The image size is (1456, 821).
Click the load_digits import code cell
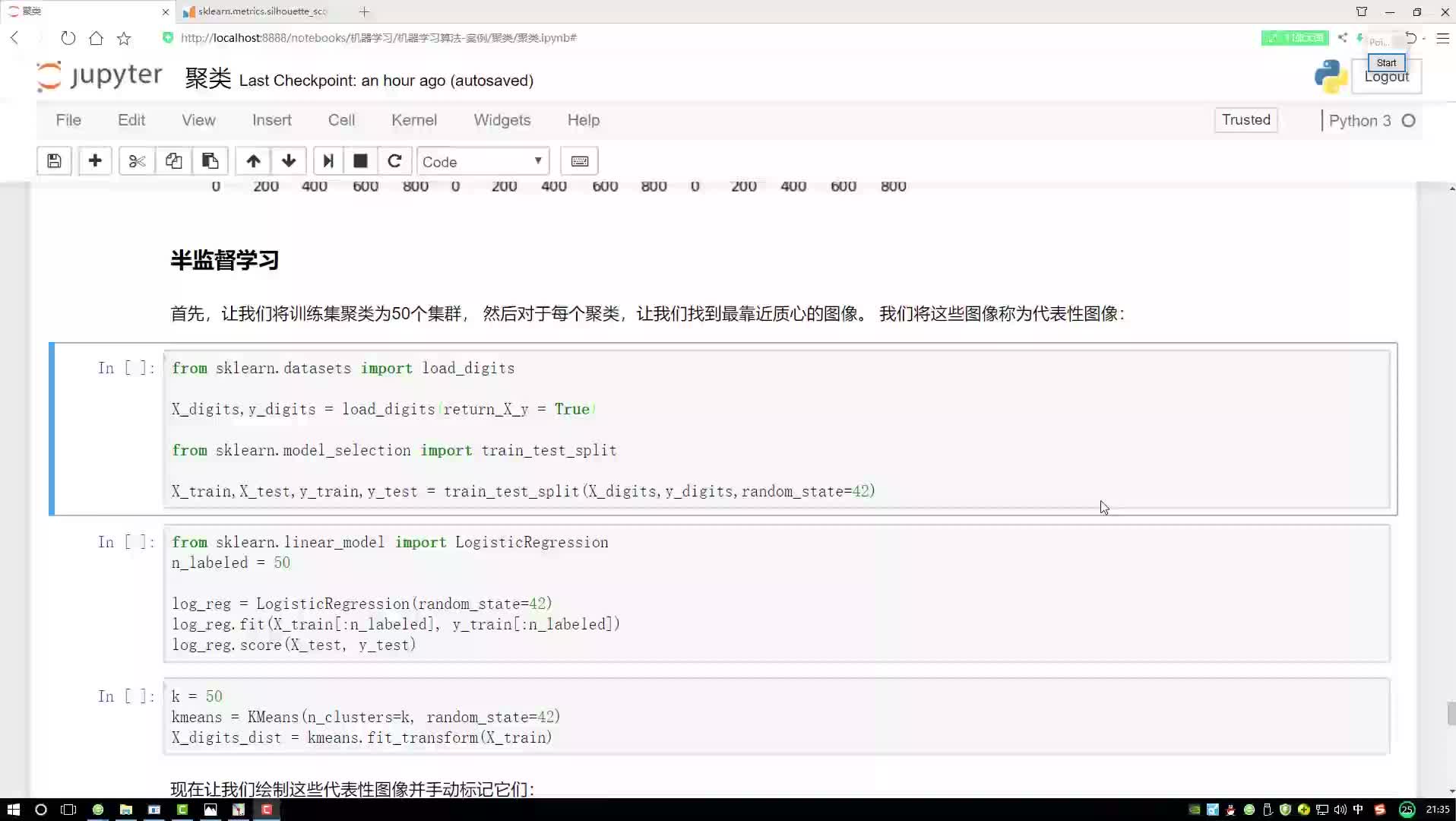[x=776, y=430]
